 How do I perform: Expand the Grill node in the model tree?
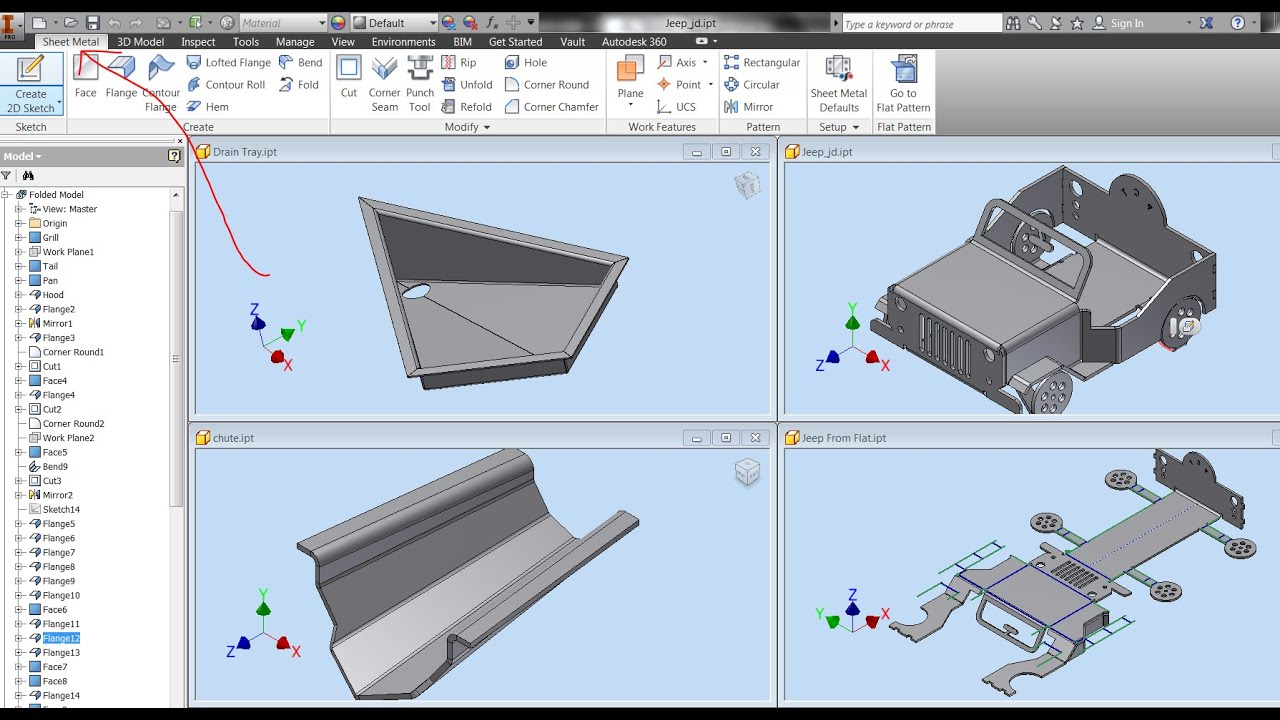[x=18, y=238]
